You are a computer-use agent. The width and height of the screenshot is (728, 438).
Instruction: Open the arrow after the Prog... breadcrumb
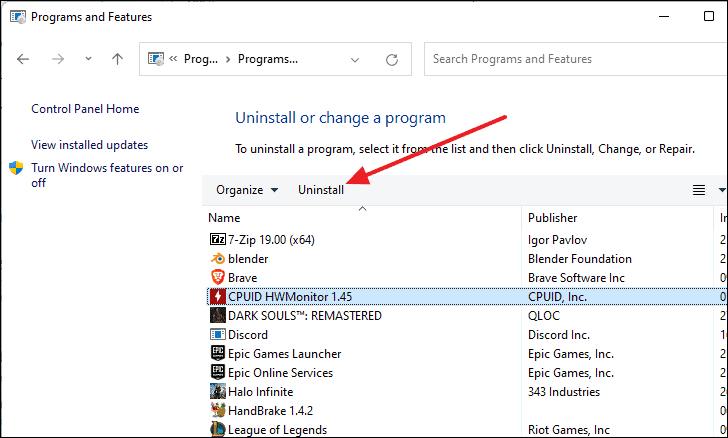[x=228, y=59]
